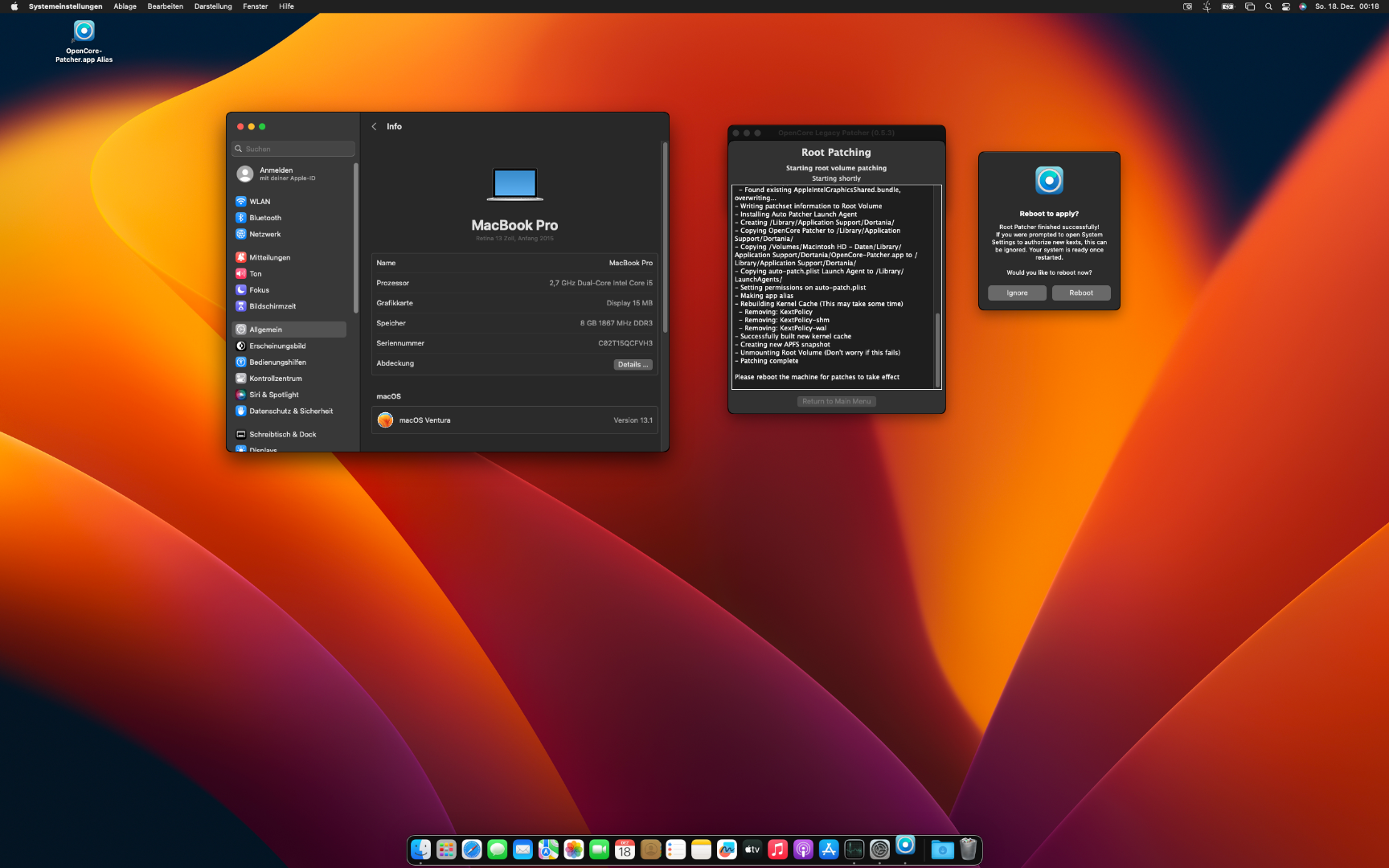Image resolution: width=1389 pixels, height=868 pixels.
Task: Click Ignore in reboot dialog
Action: point(1017,293)
